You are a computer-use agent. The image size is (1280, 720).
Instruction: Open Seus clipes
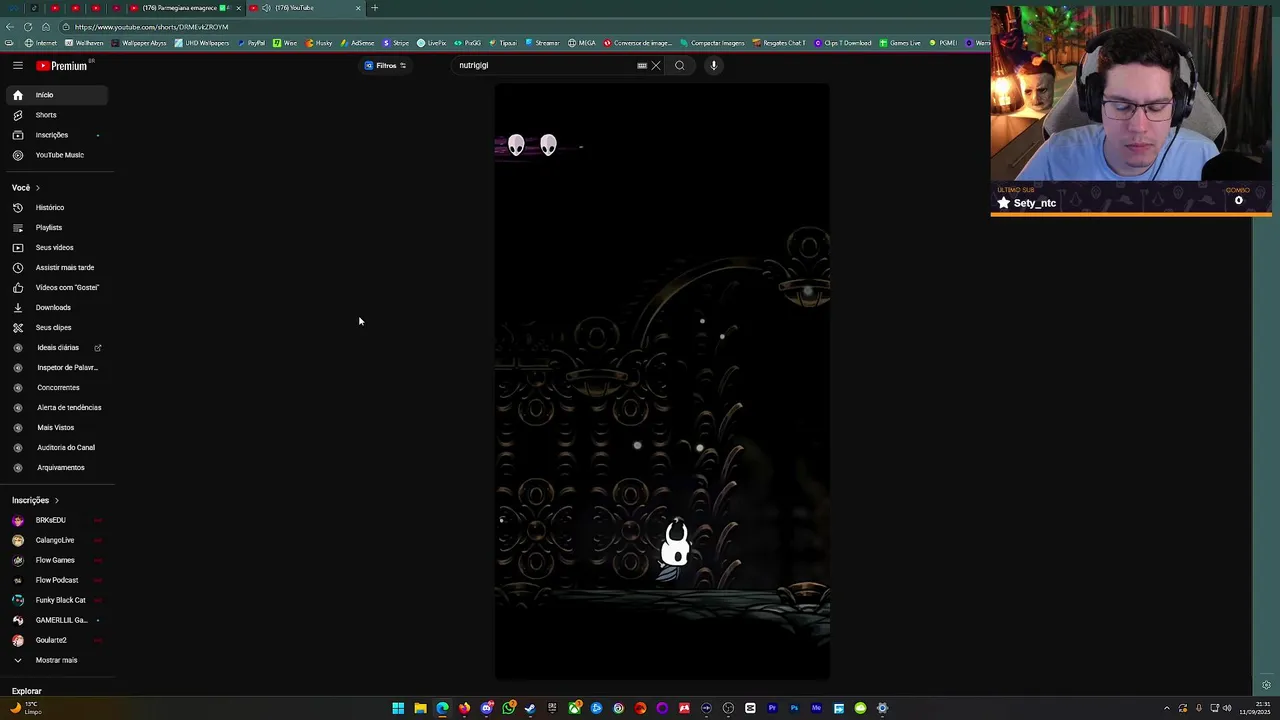pos(55,328)
